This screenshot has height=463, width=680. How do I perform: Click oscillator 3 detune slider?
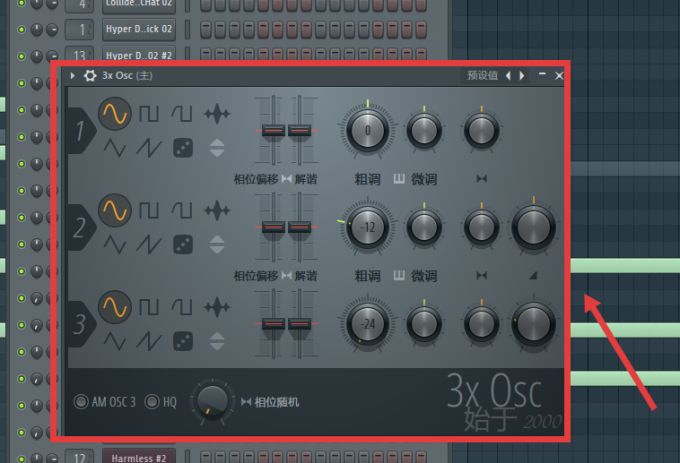click(x=299, y=323)
